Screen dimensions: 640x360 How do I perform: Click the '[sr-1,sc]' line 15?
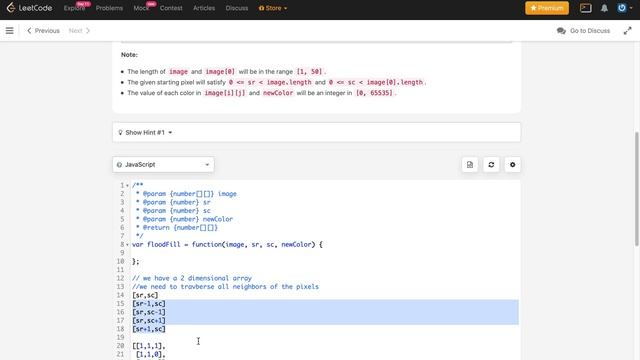(x=149, y=304)
